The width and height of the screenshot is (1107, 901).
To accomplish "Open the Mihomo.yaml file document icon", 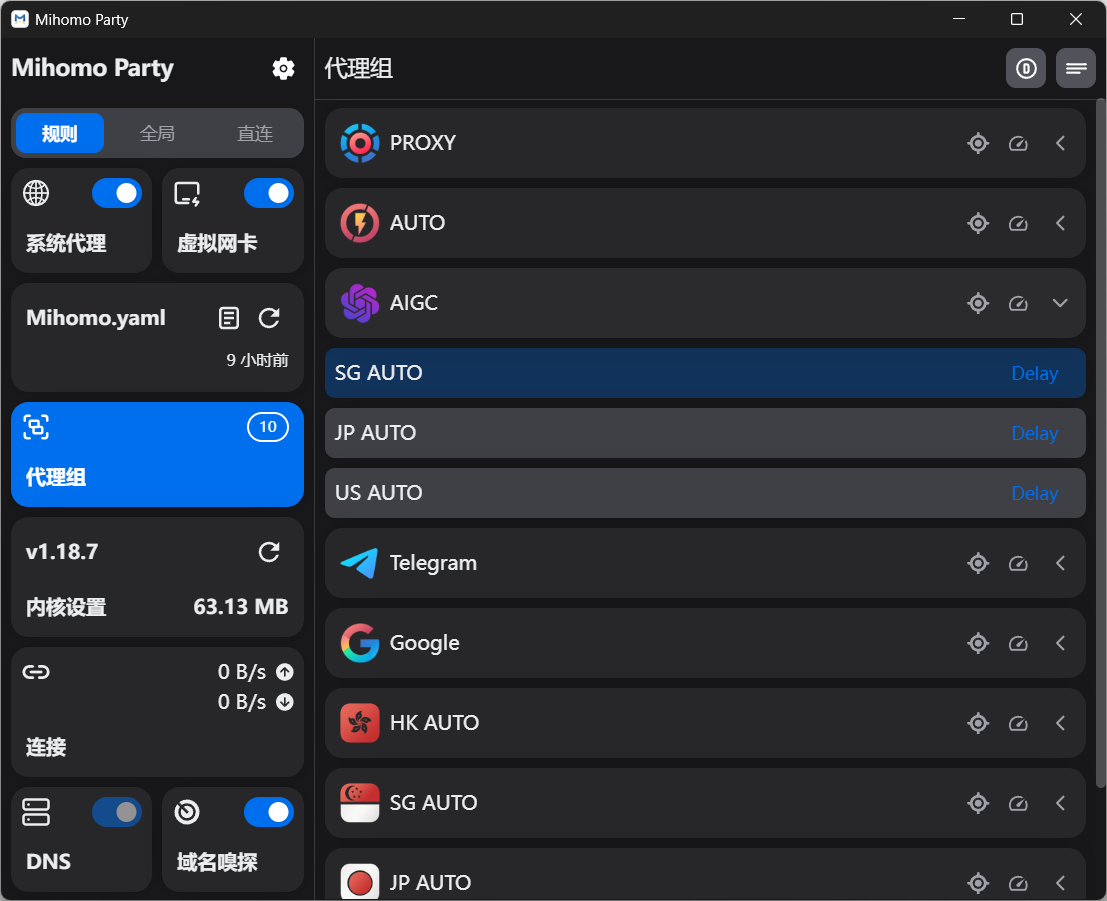I will point(229,318).
